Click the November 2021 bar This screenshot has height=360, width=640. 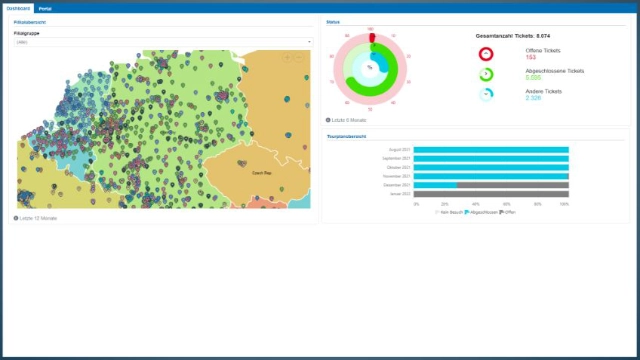tap(491, 176)
